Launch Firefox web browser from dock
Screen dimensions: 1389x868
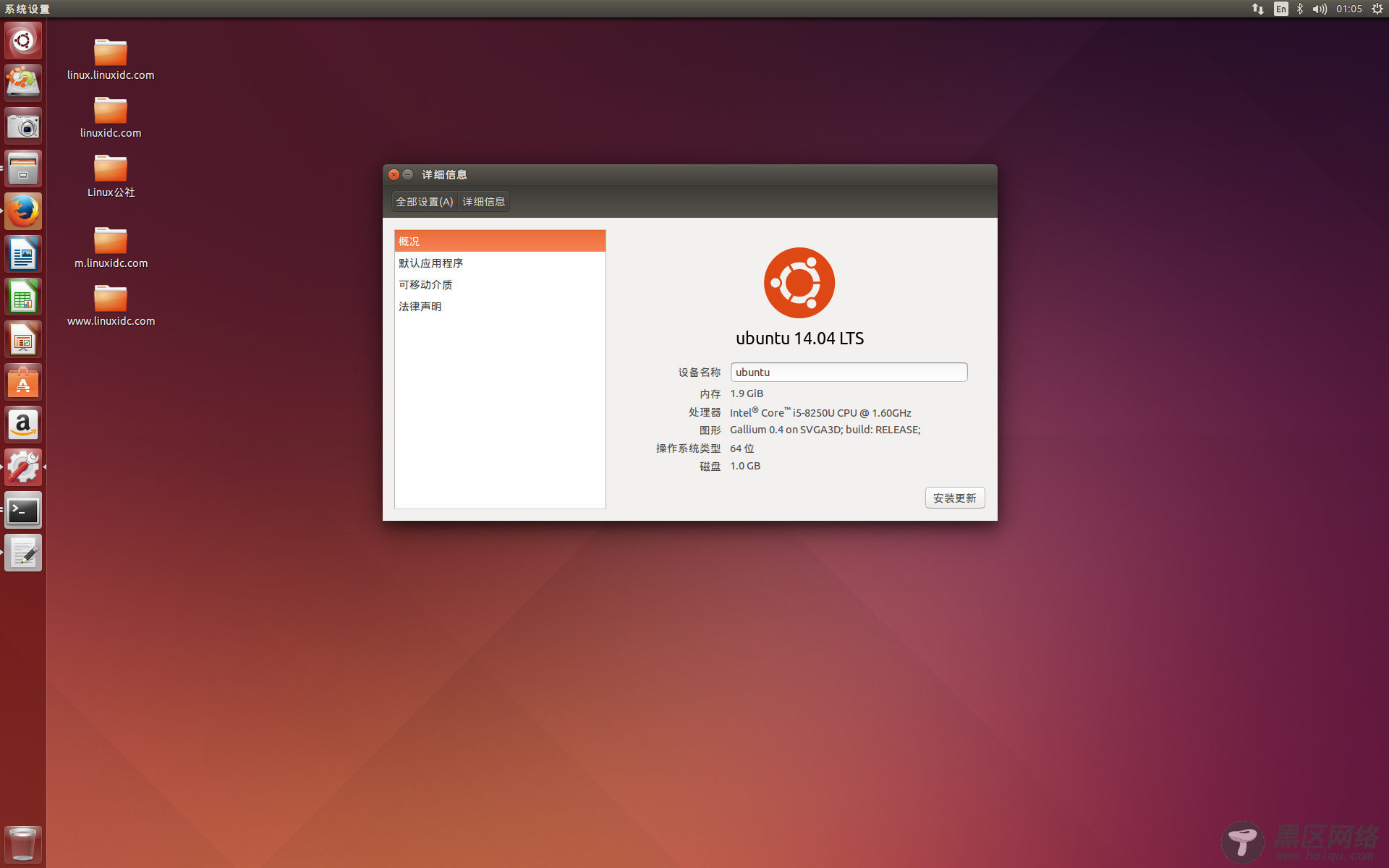point(23,211)
